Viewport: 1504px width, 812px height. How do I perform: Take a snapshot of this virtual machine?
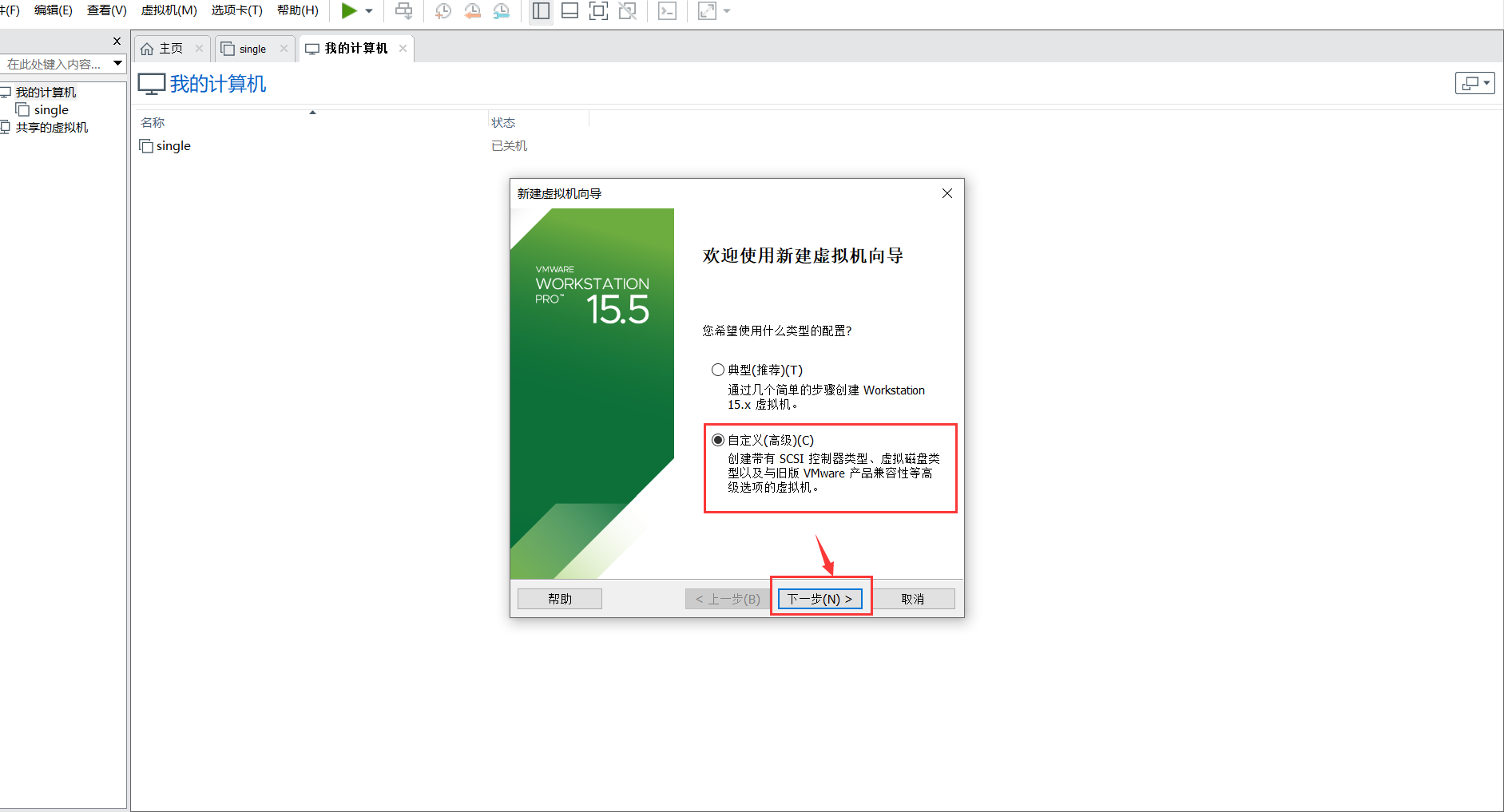coord(442,10)
